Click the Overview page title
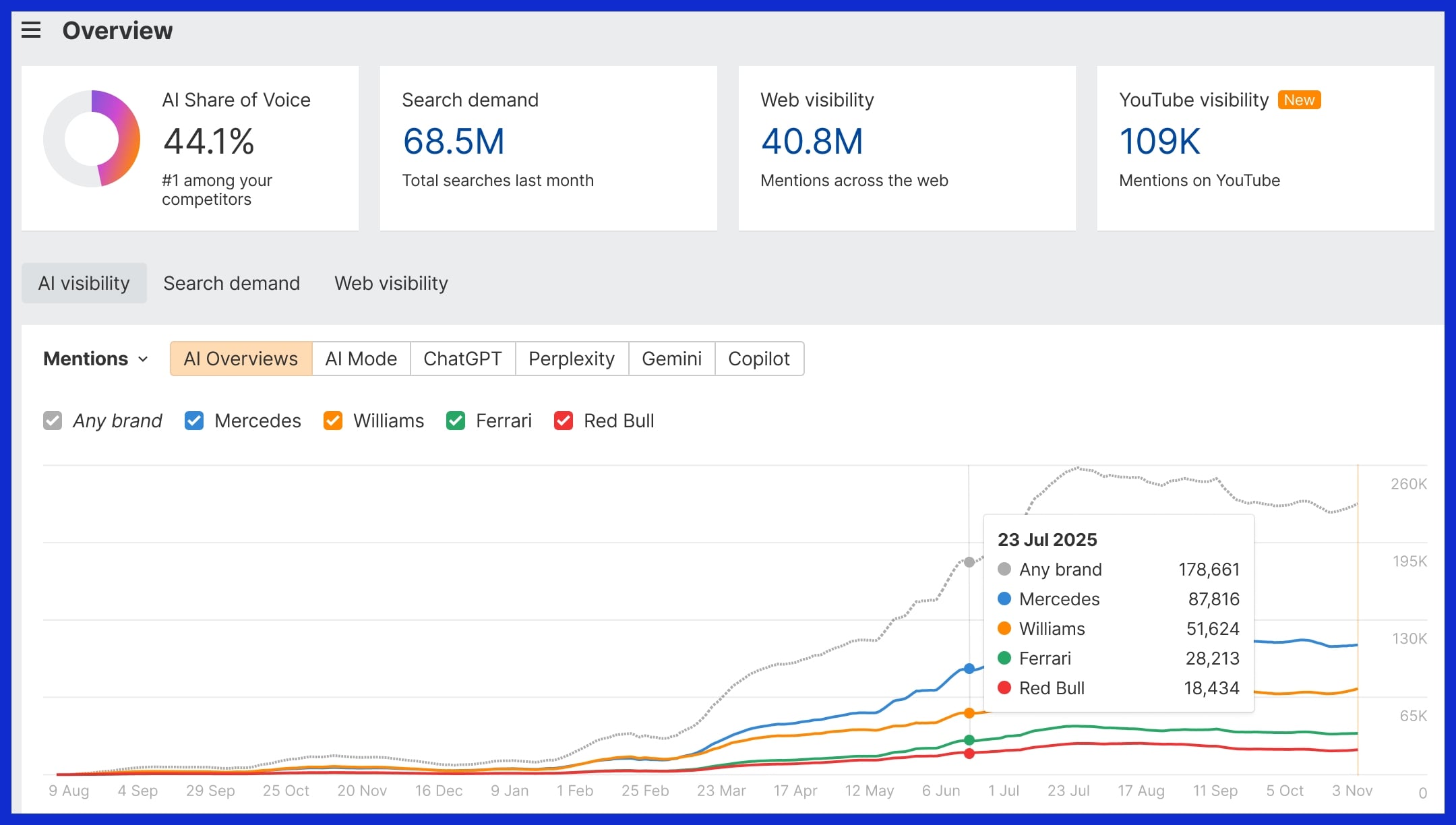1456x825 pixels. (118, 30)
